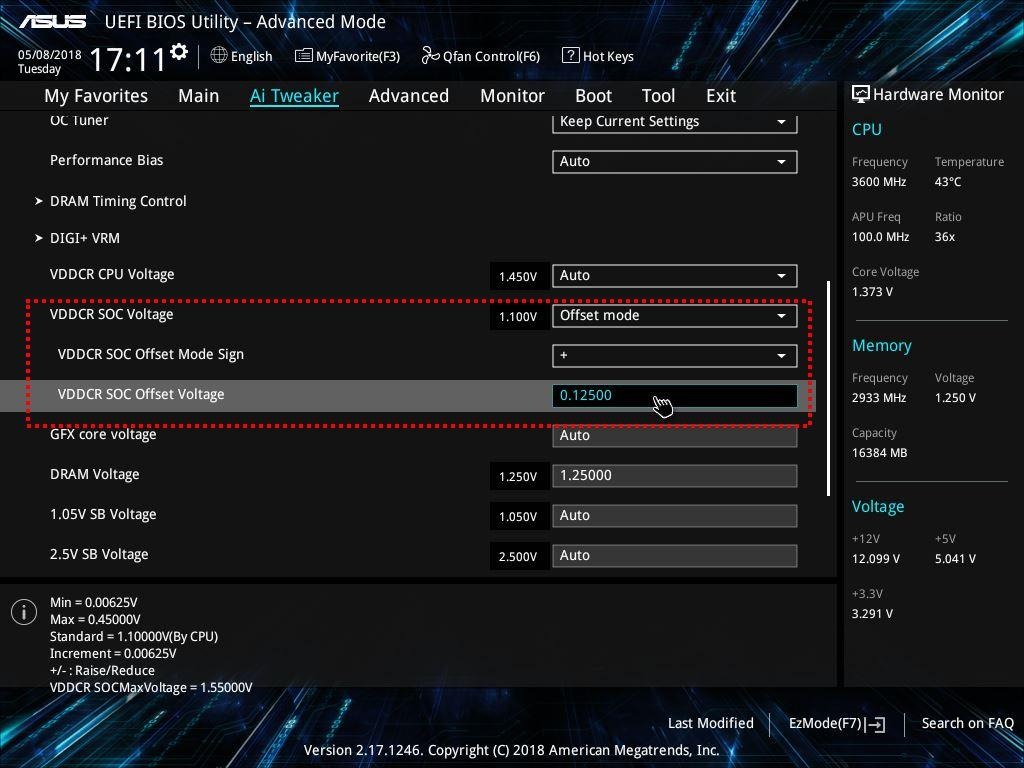This screenshot has height=768, width=1024.
Task: Click the Hardware Monitor icon
Action: pyautogui.click(x=861, y=93)
